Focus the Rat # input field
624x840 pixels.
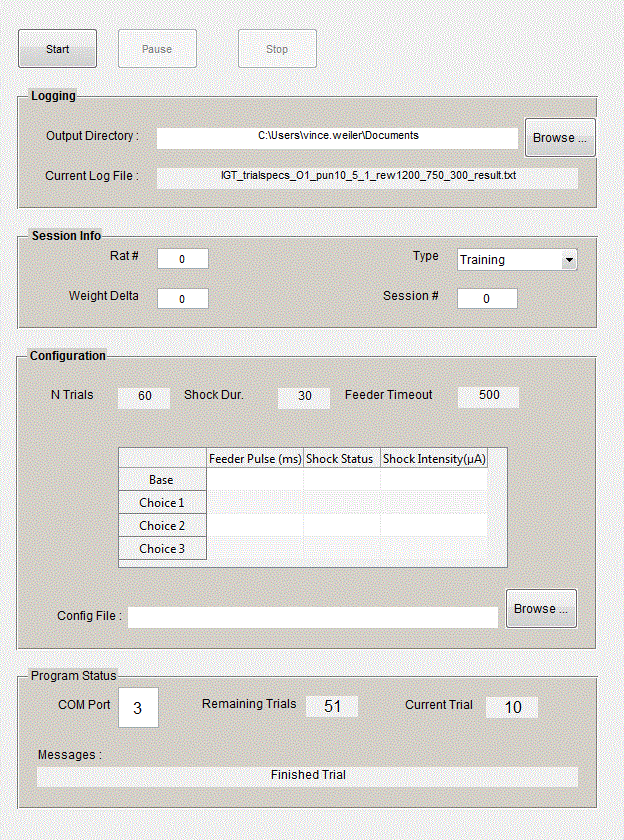tap(183, 259)
